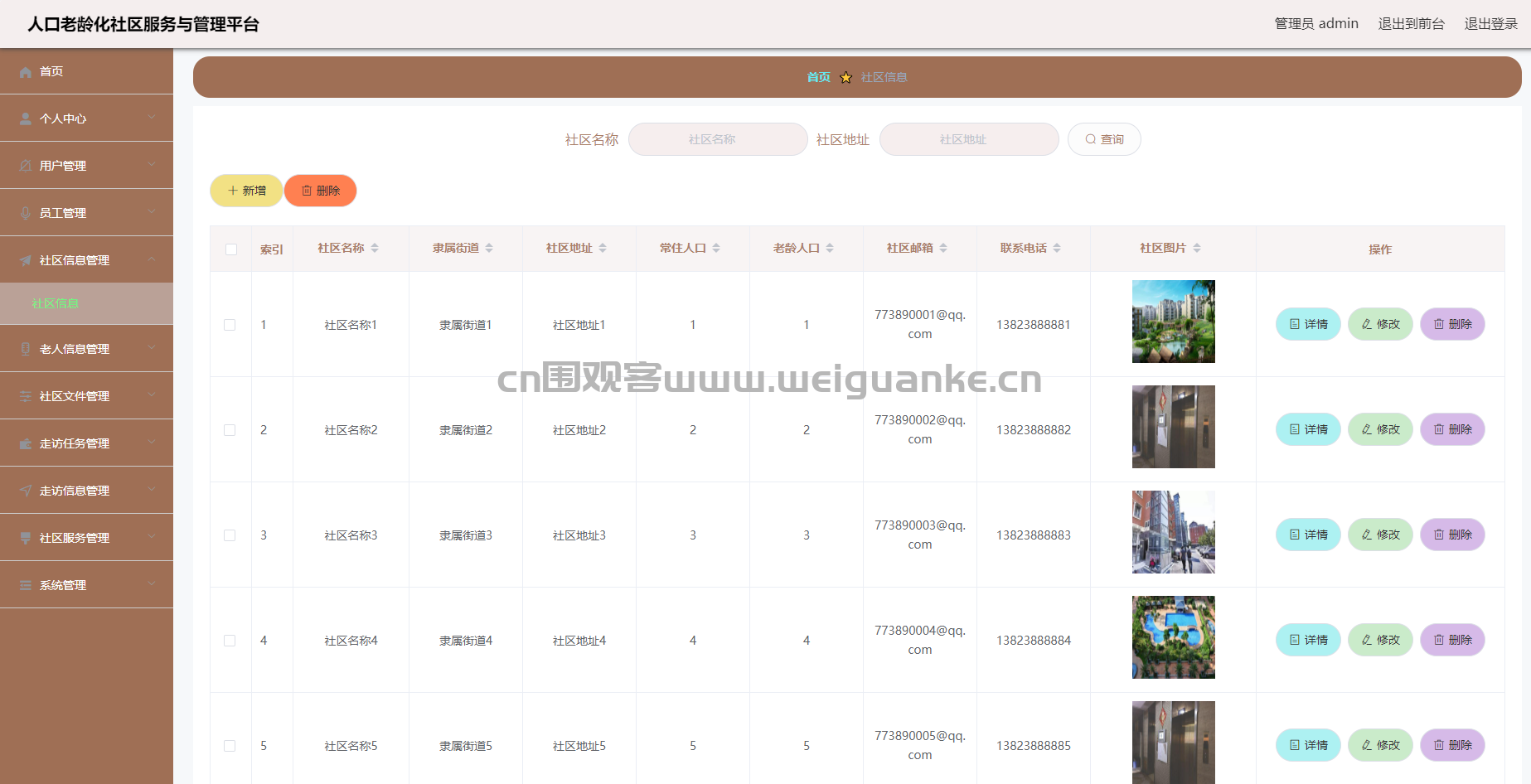Click sort arrows on 社区名称 column
This screenshot has width=1531, height=784.
tap(375, 249)
